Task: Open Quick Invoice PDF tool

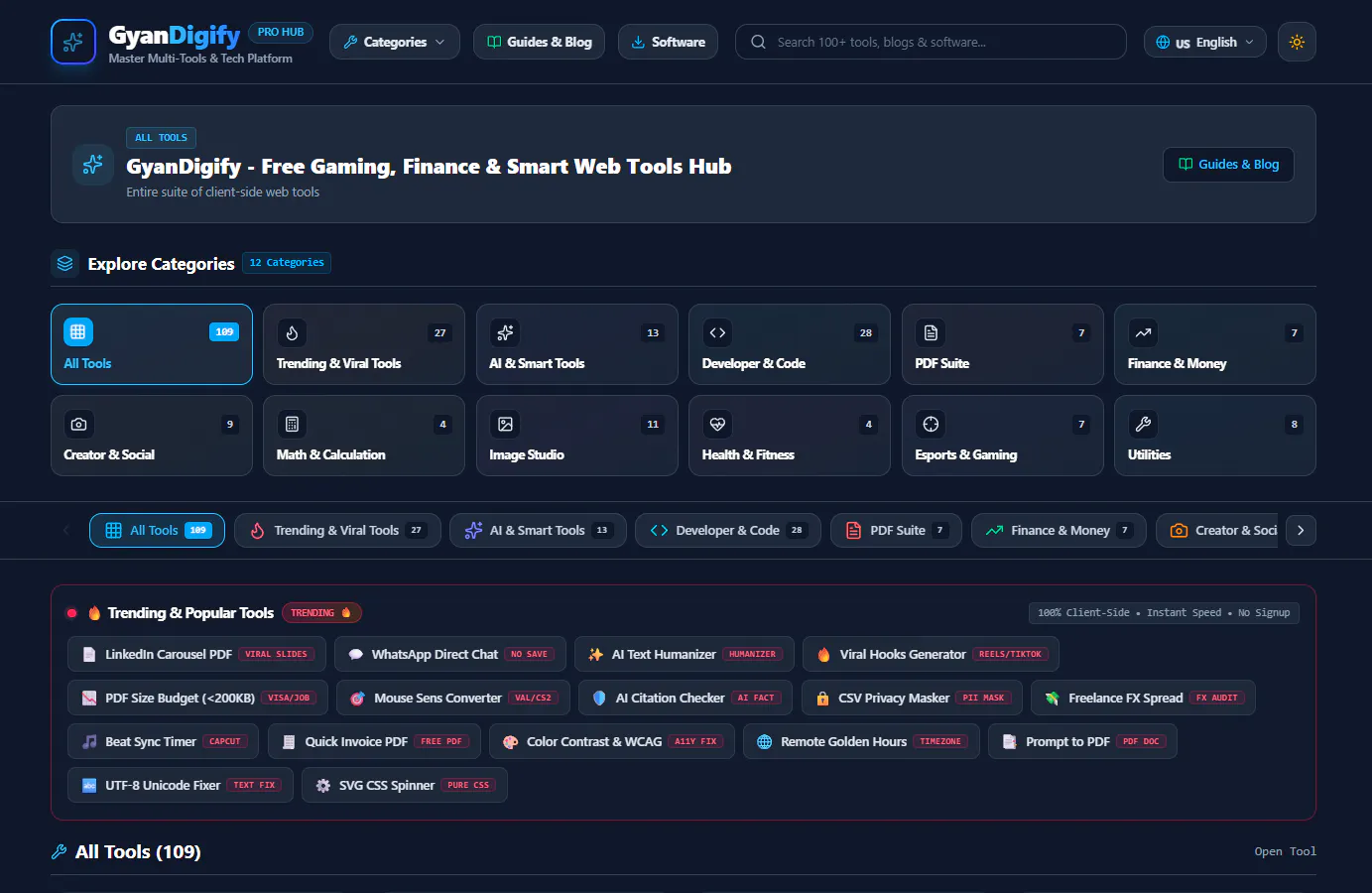Action: 374,742
